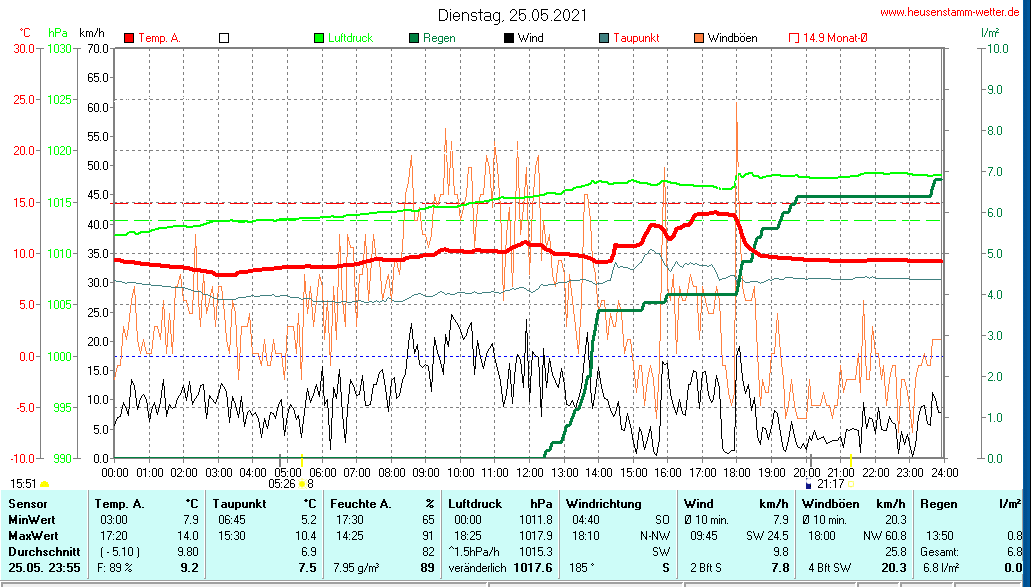Click the 'Wind' legend label
Image resolution: width=1034 pixels, height=587 pixels.
tap(531, 38)
